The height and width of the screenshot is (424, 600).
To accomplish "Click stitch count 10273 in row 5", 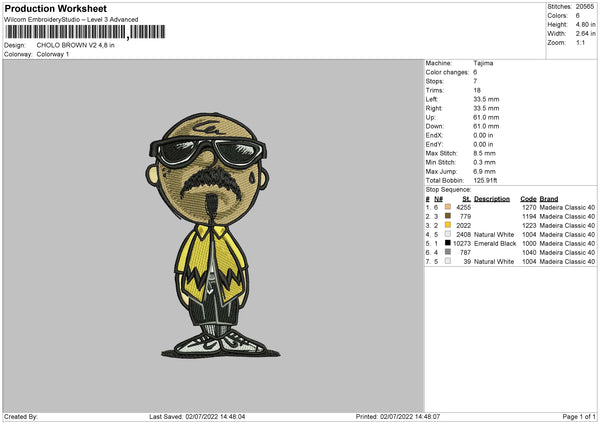I will pyautogui.click(x=462, y=244).
